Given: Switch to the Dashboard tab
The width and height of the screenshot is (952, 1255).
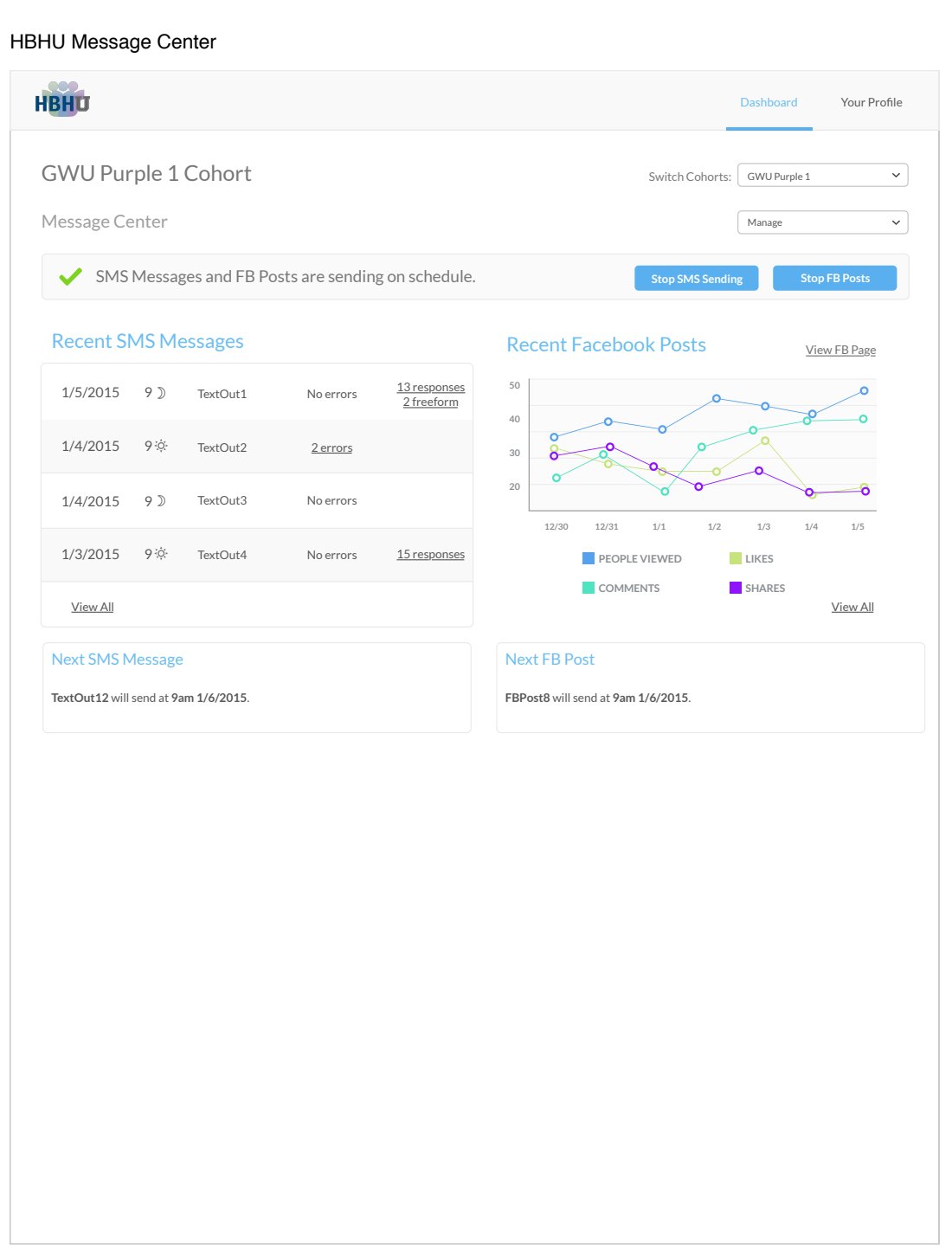Looking at the screenshot, I should pos(769,102).
